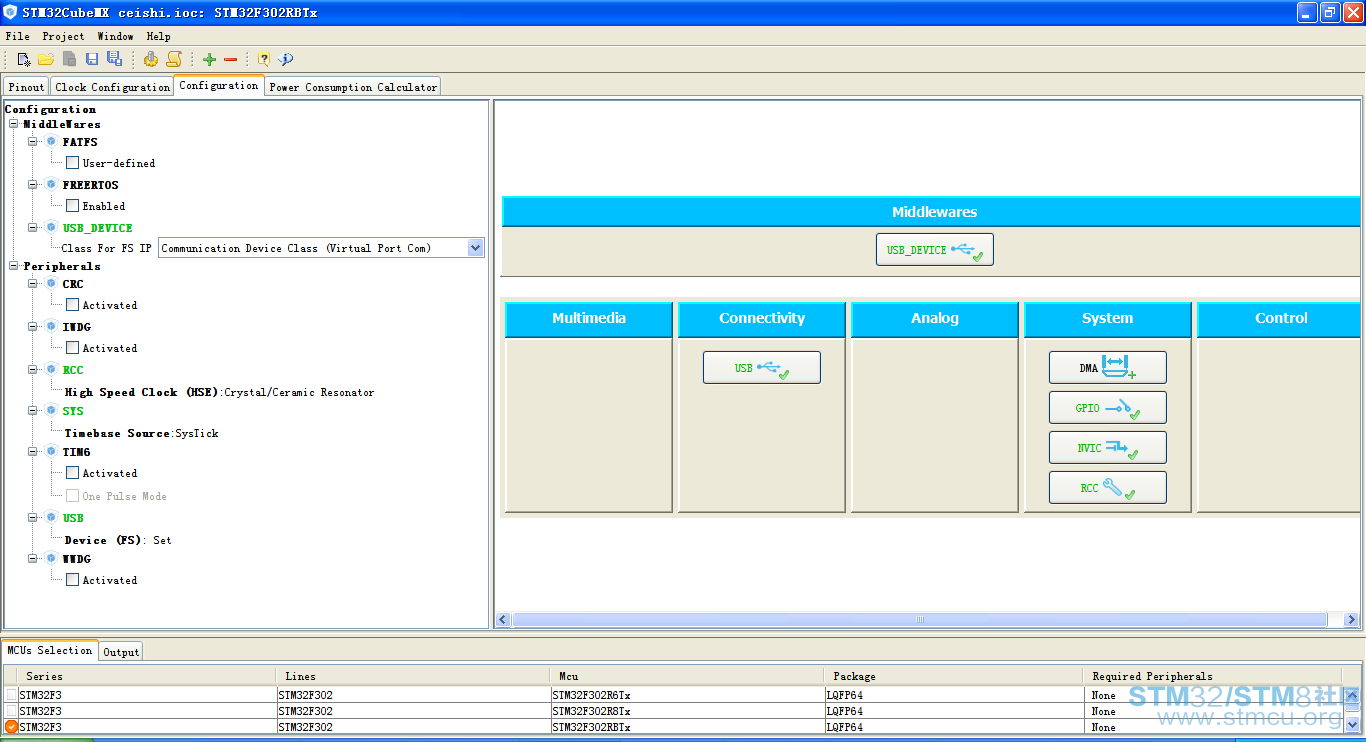Viewport: 1366px width, 742px height.
Task: Click the blue info bubble toolbar icon
Action: tap(286, 59)
